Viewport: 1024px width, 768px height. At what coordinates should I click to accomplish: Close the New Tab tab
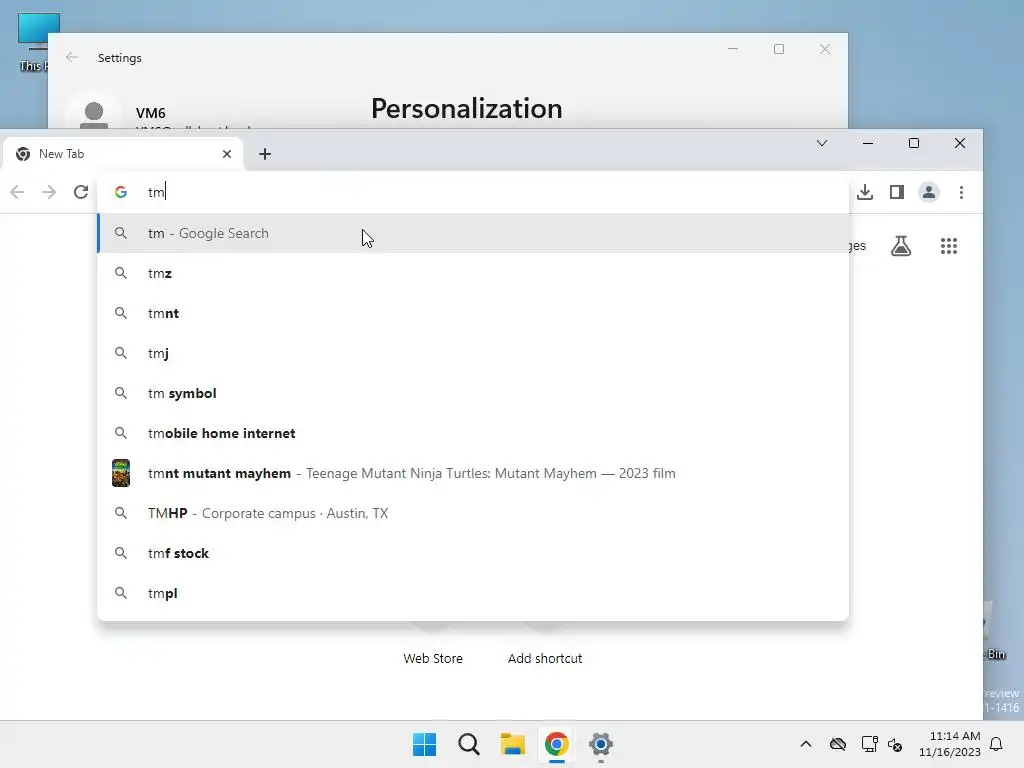227,154
